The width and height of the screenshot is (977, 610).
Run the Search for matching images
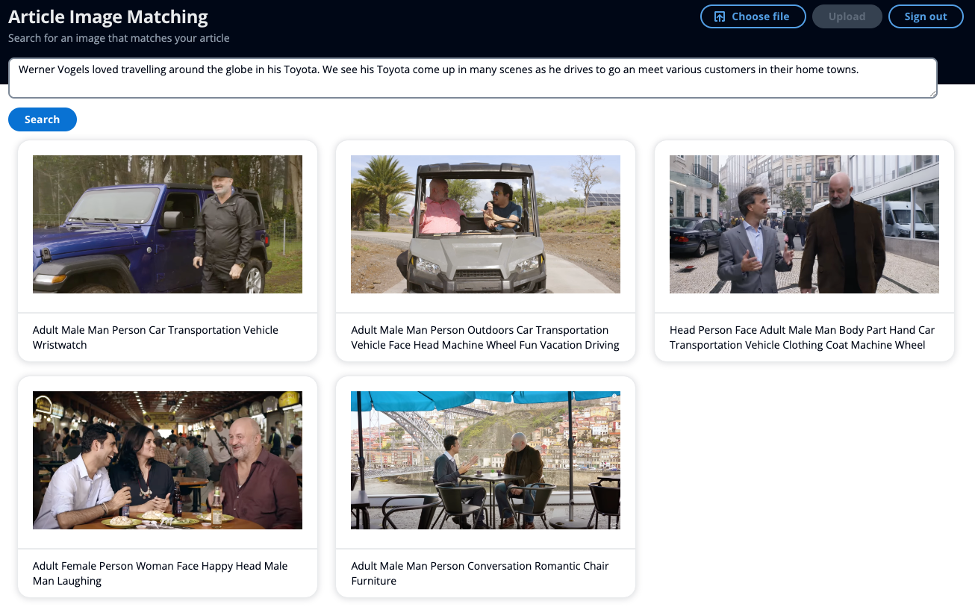point(42,119)
